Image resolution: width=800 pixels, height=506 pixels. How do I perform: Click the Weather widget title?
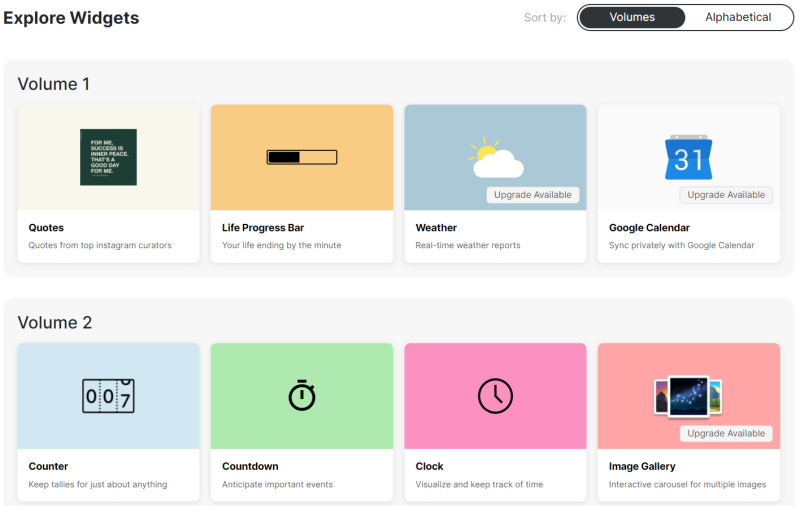tap(436, 227)
